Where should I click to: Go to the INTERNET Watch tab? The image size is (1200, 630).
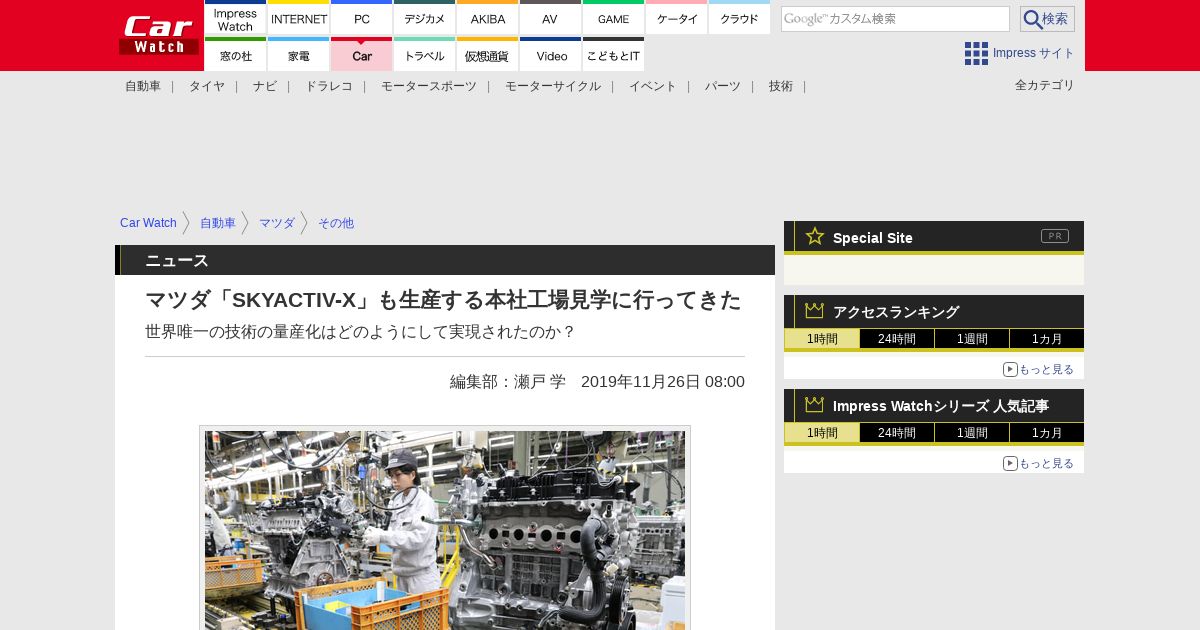[x=299, y=18]
